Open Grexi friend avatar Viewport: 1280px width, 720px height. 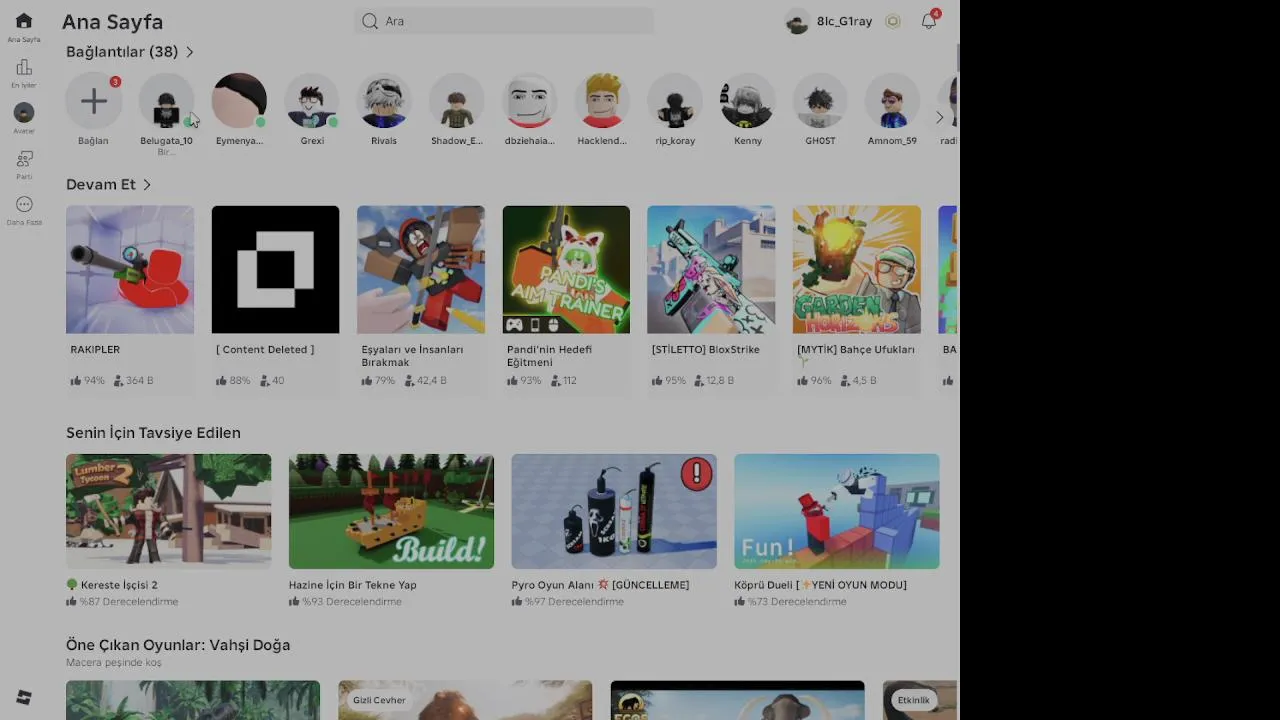312,100
